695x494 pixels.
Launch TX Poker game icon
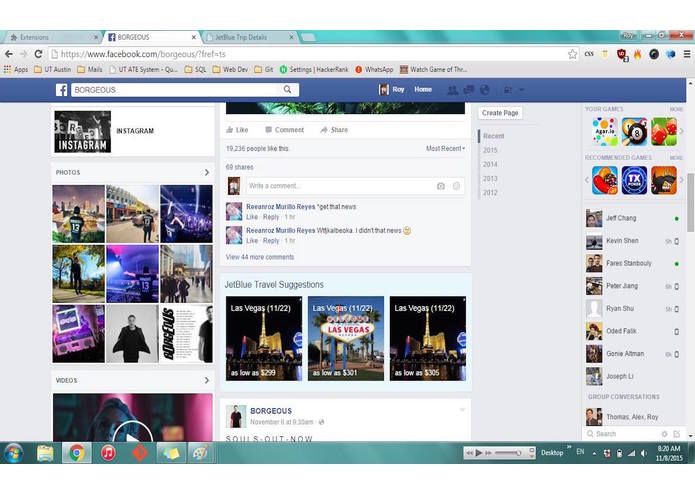click(x=634, y=180)
